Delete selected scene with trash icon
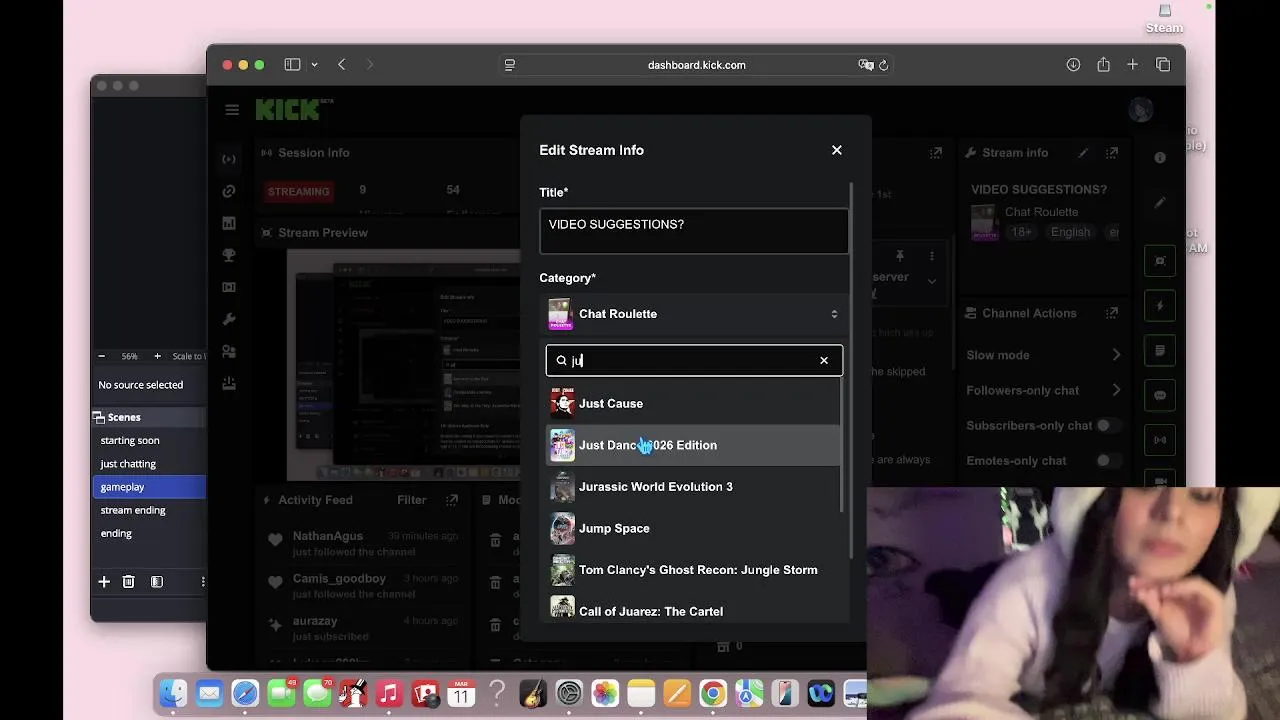The image size is (1280, 720). 129,581
